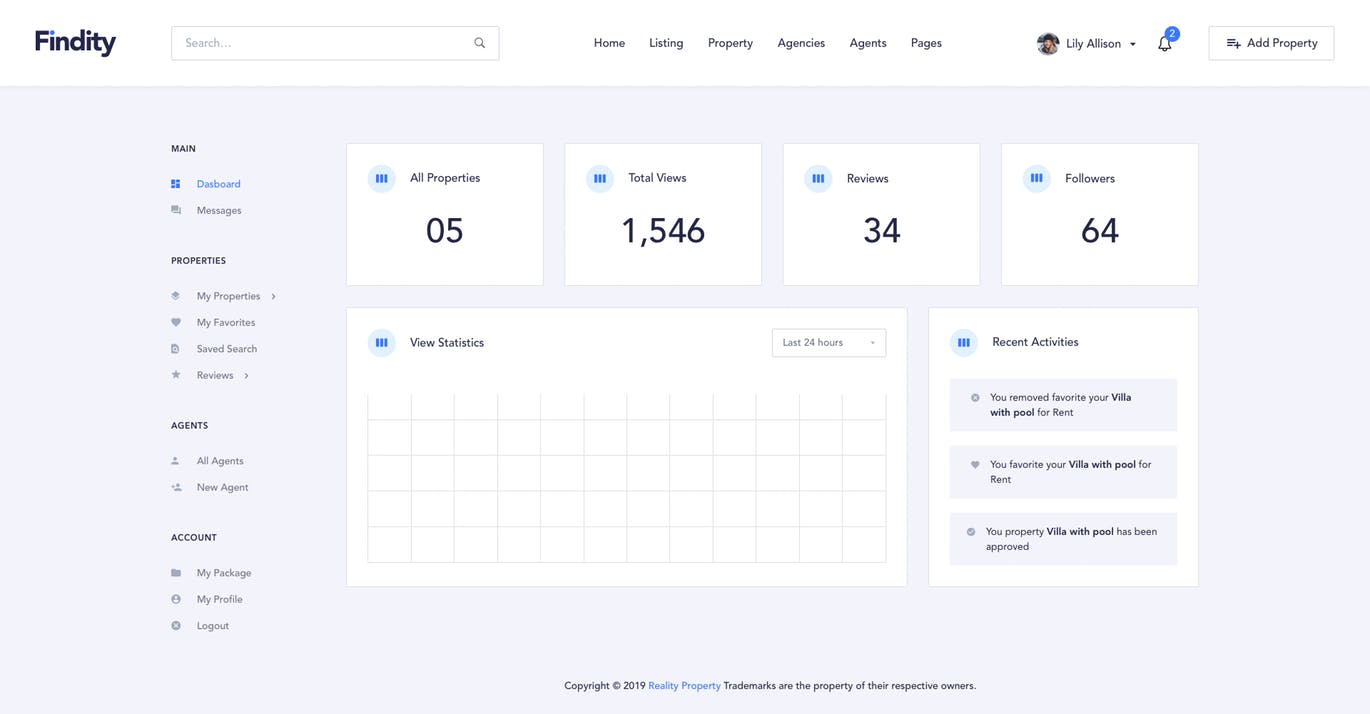1370x714 pixels.
Task: Open the Lily Allison account dropdown
Action: pyautogui.click(x=1131, y=44)
